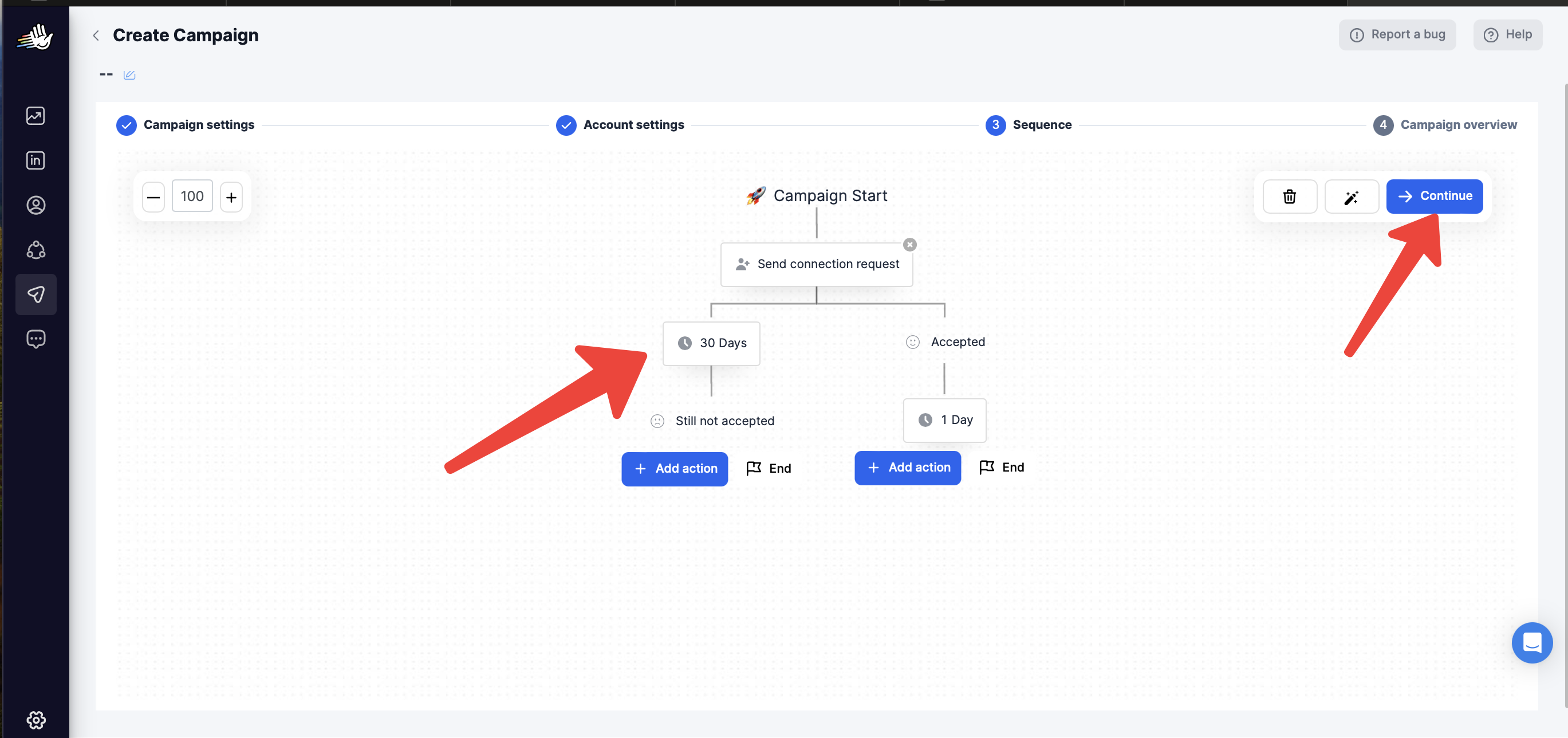This screenshot has height=738, width=1568.
Task: Click the zoom value field showing 100
Action: 192,196
